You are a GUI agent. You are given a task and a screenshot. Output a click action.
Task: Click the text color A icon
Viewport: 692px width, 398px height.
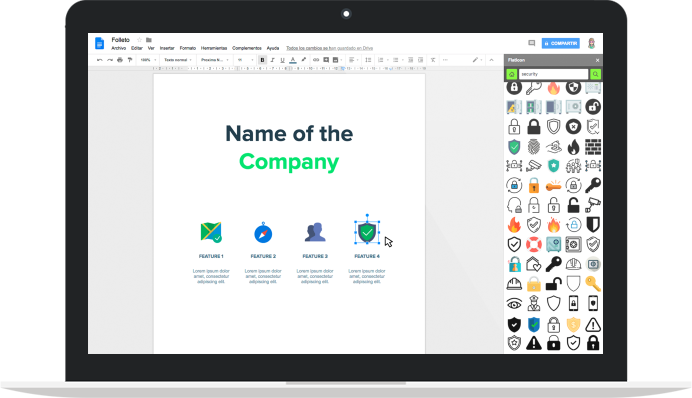tap(293, 60)
